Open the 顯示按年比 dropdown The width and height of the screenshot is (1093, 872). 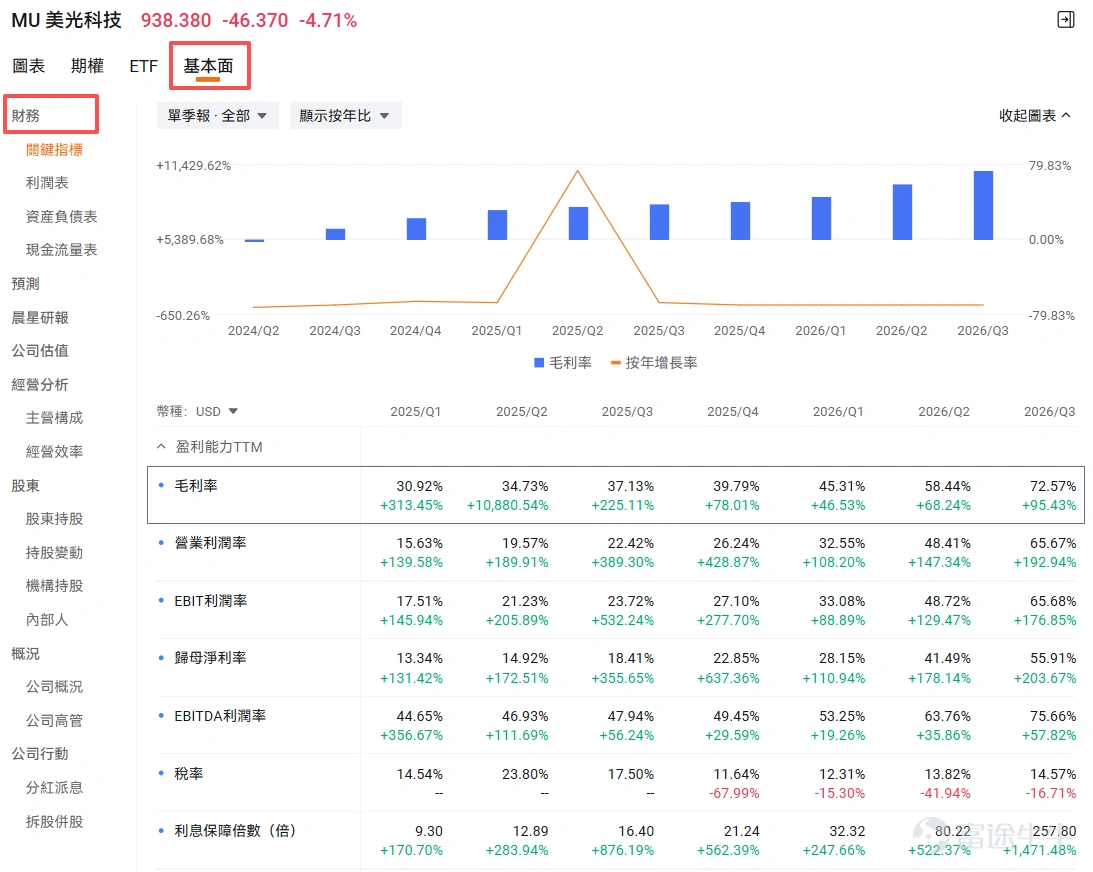coord(345,116)
